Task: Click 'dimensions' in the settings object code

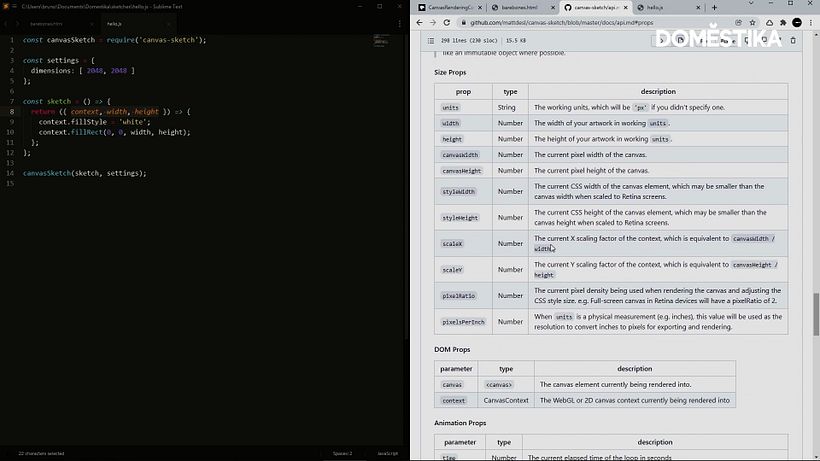Action: [51, 71]
